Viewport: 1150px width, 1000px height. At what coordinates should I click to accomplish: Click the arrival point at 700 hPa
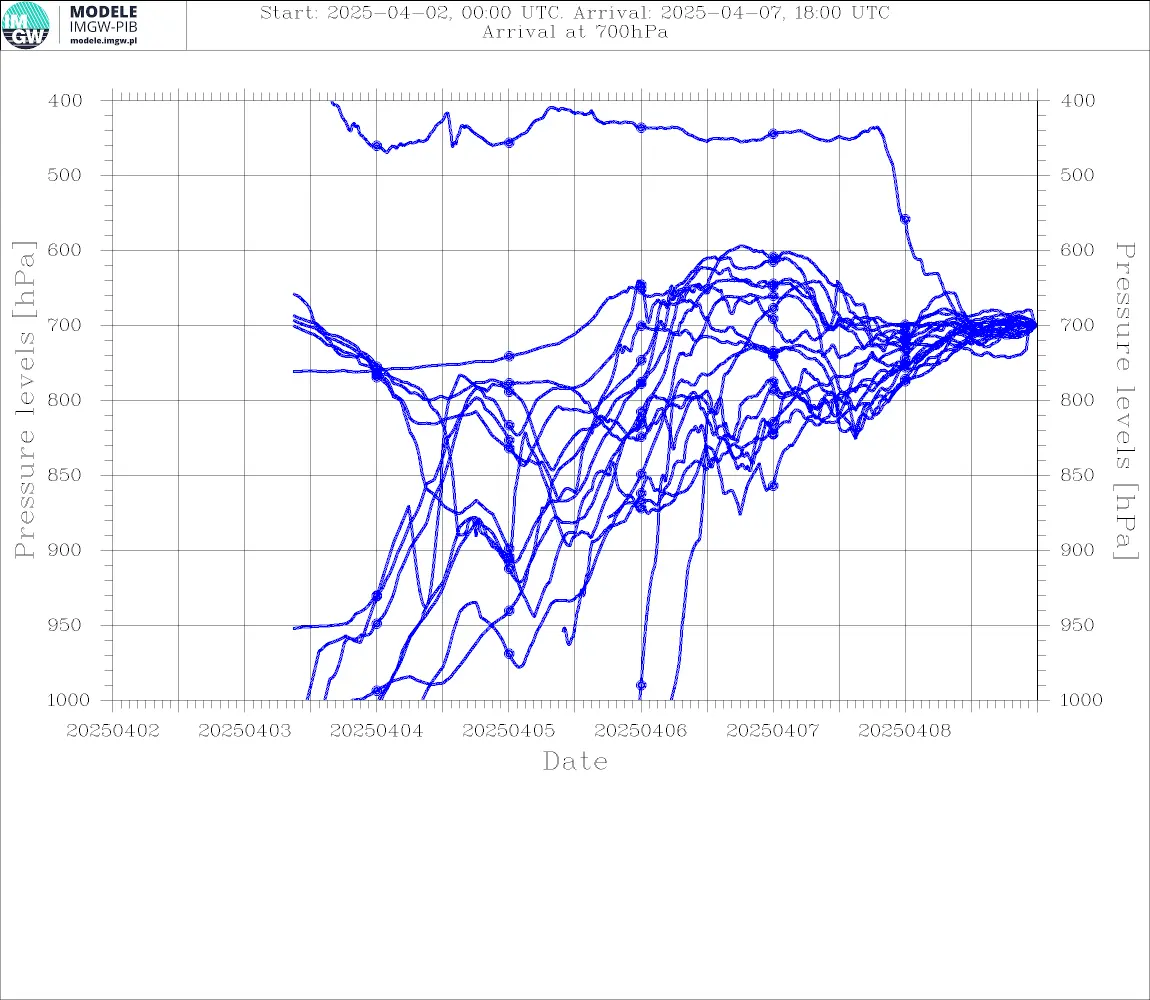1035,325
